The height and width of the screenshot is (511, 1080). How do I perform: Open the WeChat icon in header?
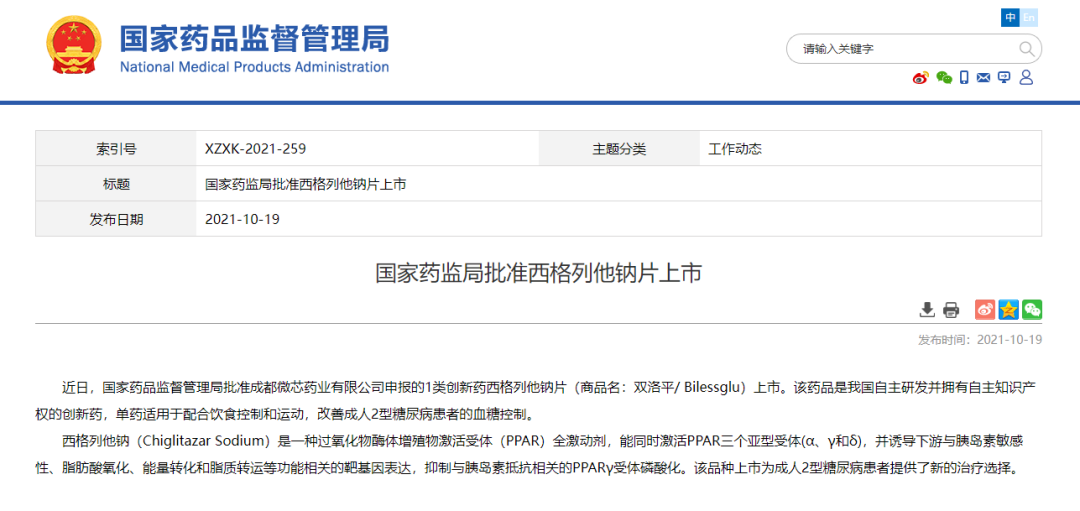point(943,78)
